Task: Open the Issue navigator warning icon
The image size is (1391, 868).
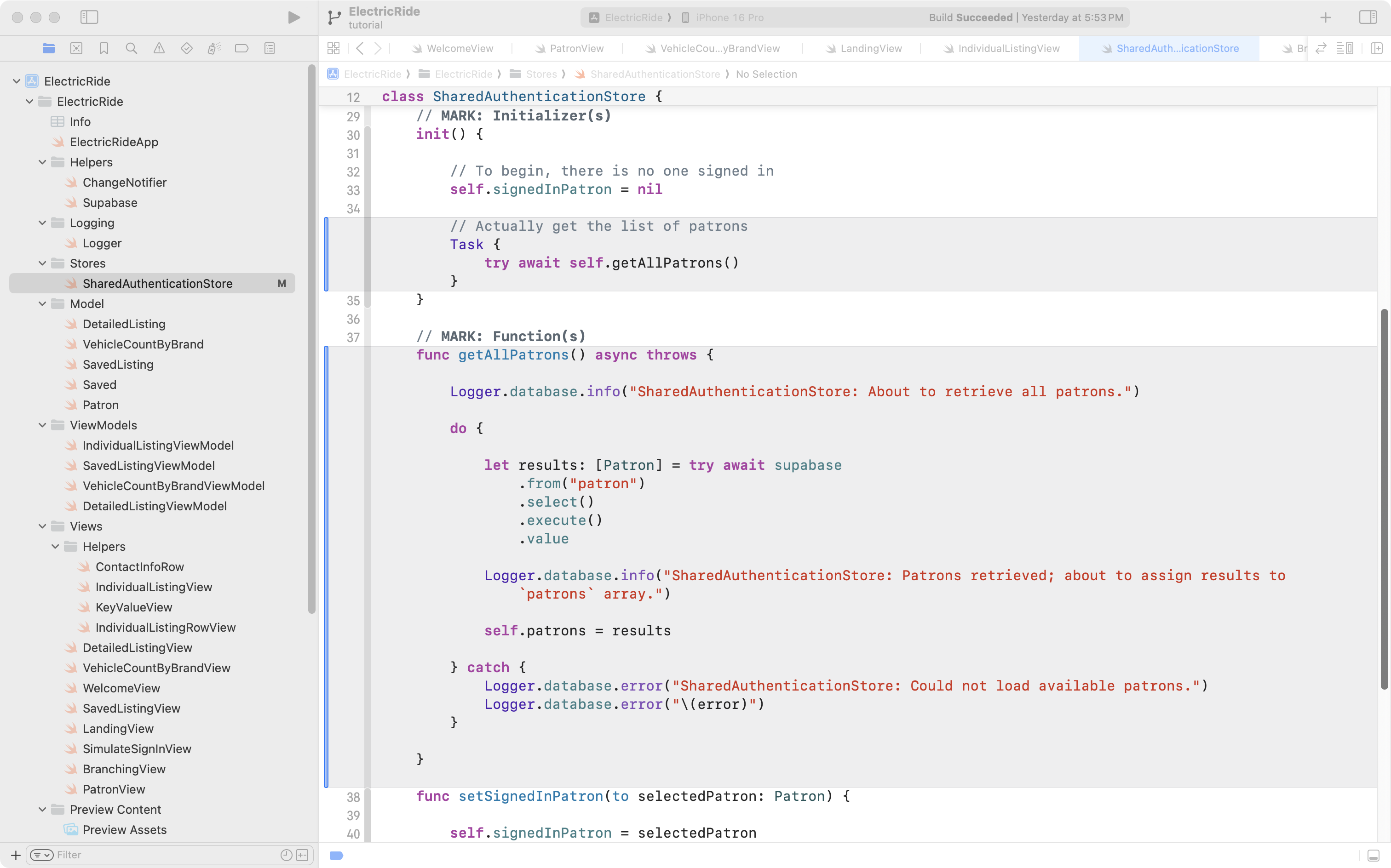Action: point(159,48)
